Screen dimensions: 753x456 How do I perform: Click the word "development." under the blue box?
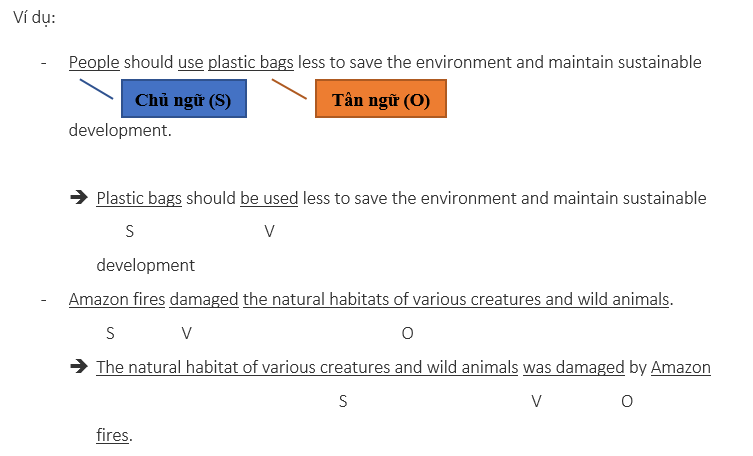pyautogui.click(x=120, y=130)
